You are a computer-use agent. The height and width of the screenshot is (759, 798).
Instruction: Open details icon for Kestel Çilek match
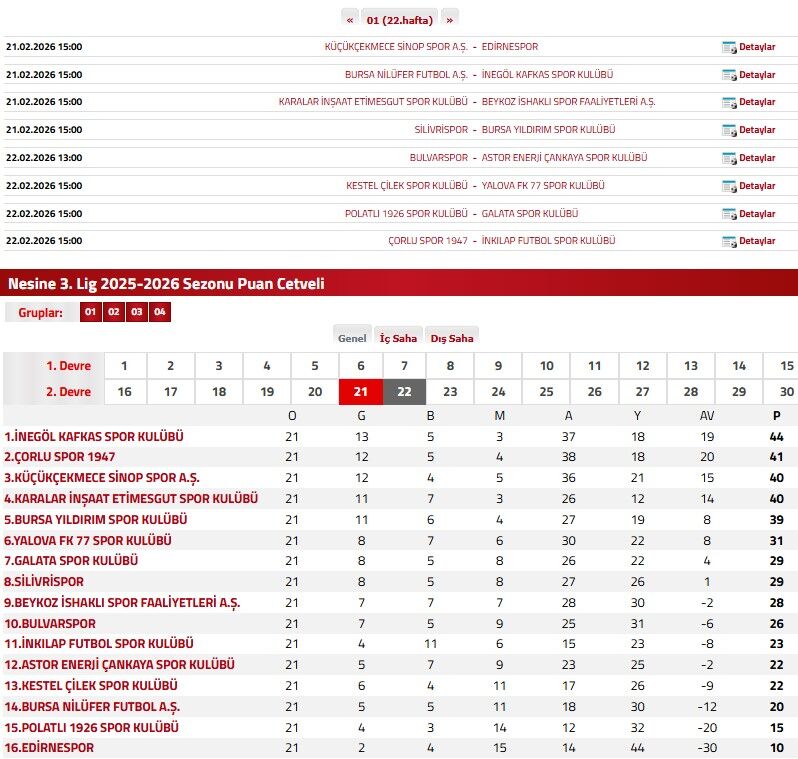click(x=729, y=186)
